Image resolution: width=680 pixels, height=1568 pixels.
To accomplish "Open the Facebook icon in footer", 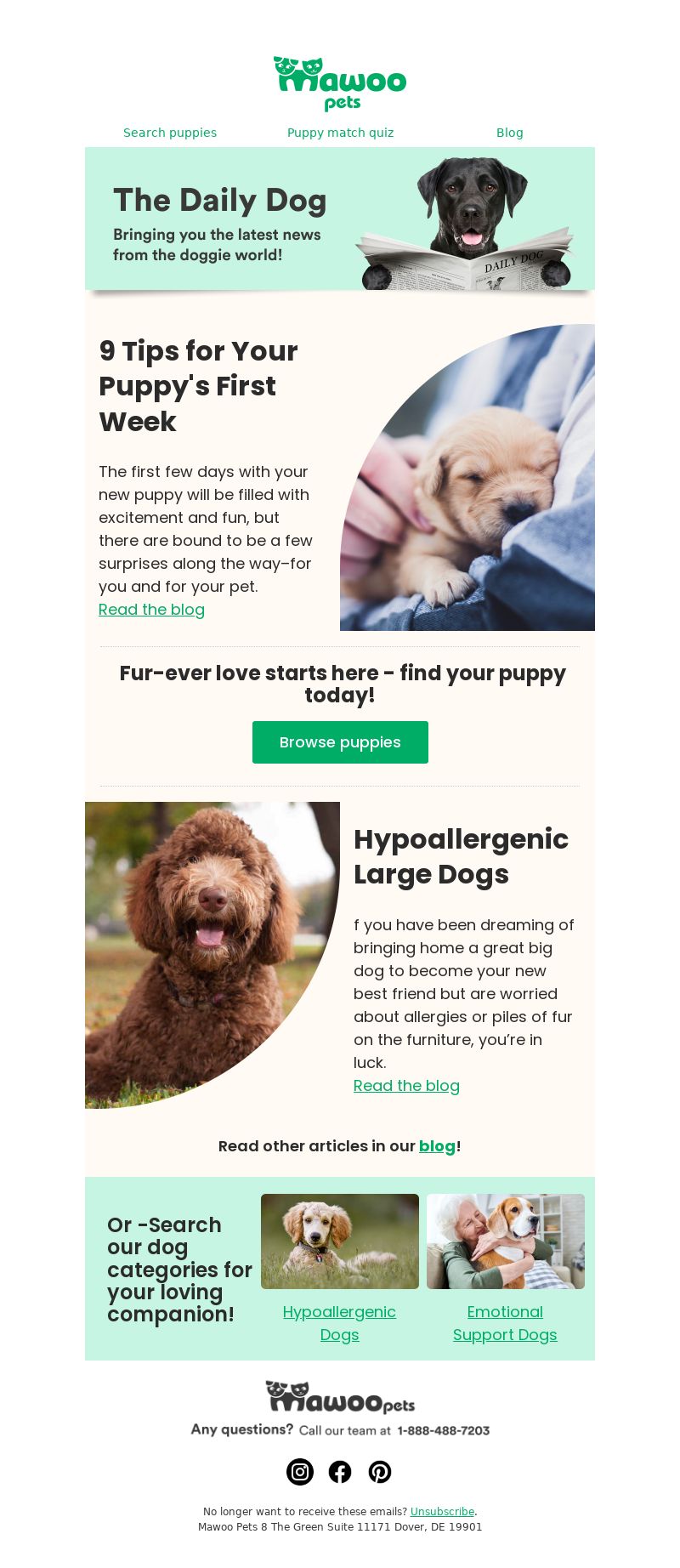I will tap(340, 1472).
